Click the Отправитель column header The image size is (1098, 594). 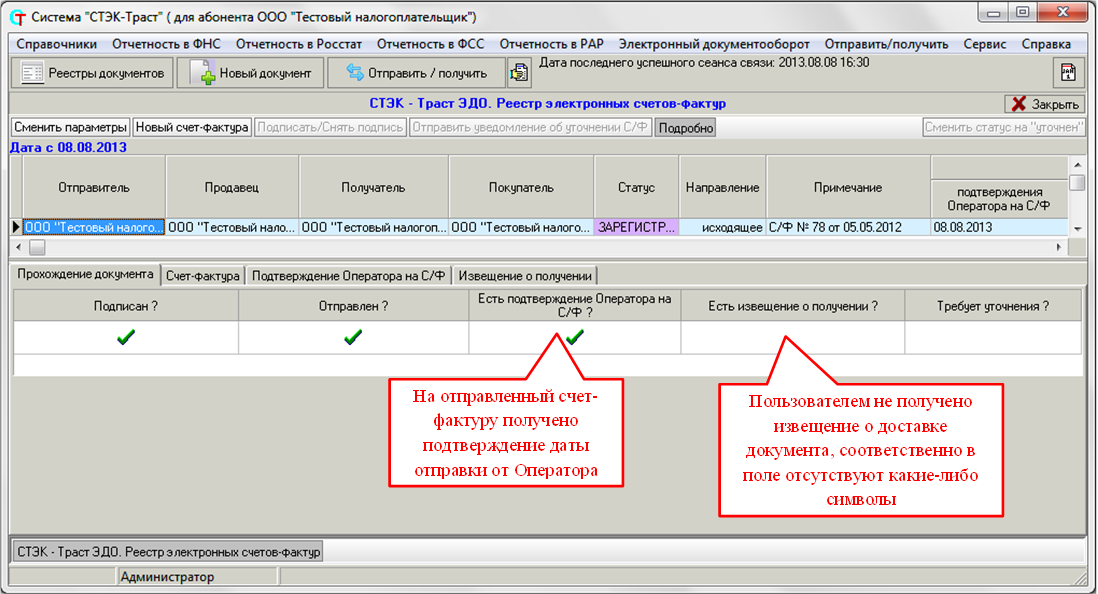click(94, 188)
